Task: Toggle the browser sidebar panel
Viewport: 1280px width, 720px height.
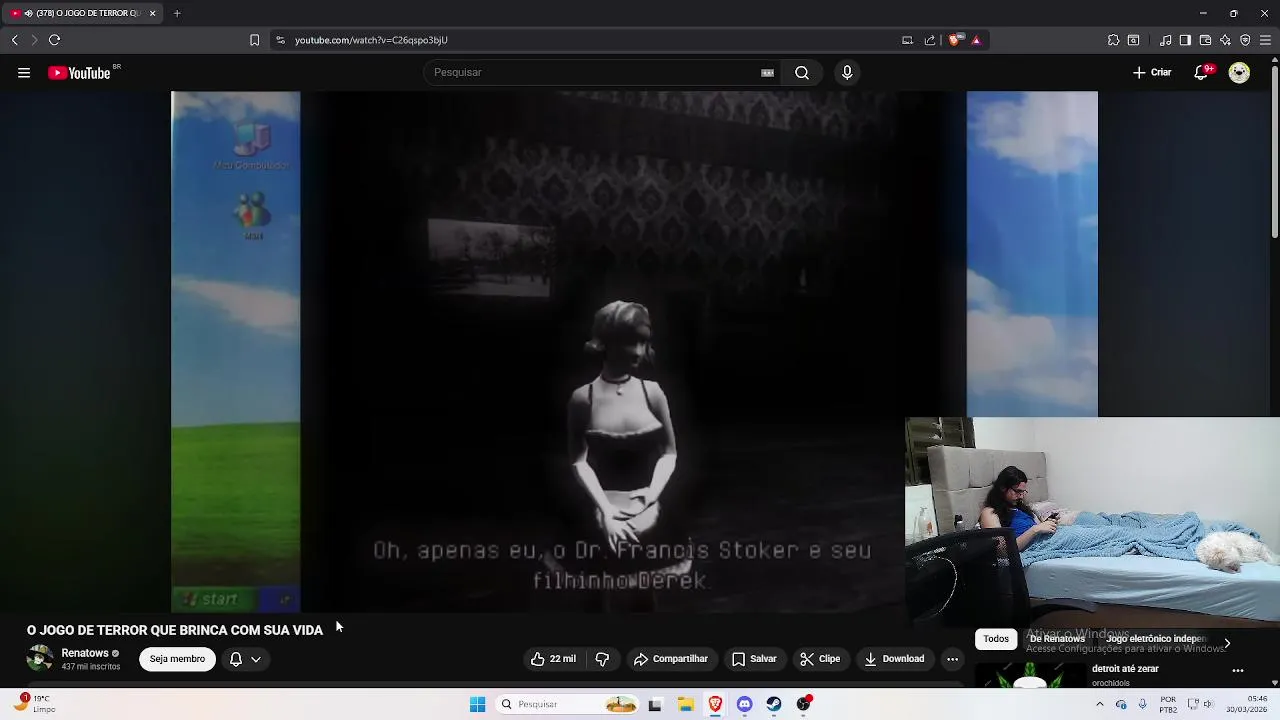Action: pos(1185,40)
